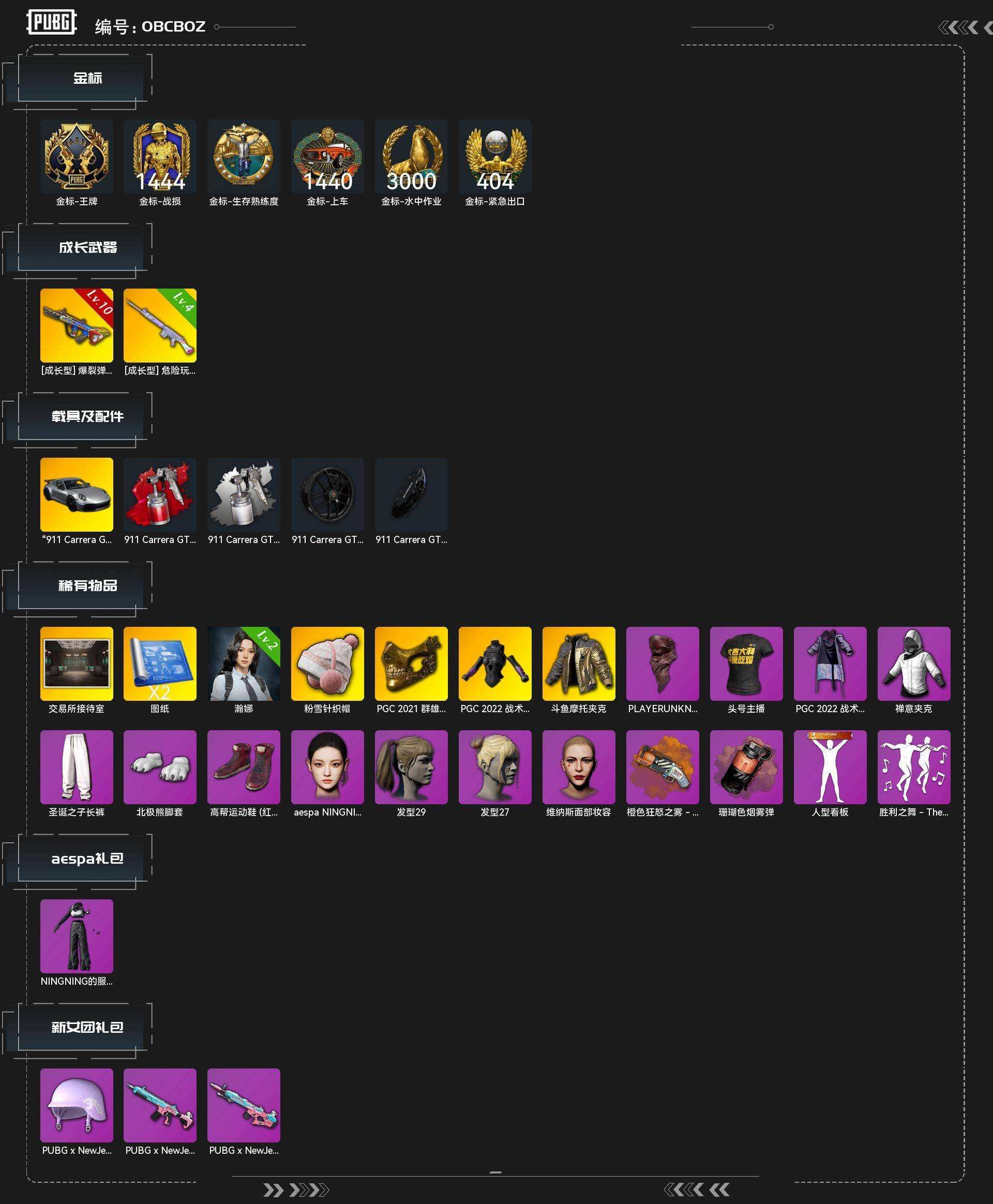This screenshot has width=993, height=1204.
Task: Click the 稀有物品 section header
Action: click(87, 585)
